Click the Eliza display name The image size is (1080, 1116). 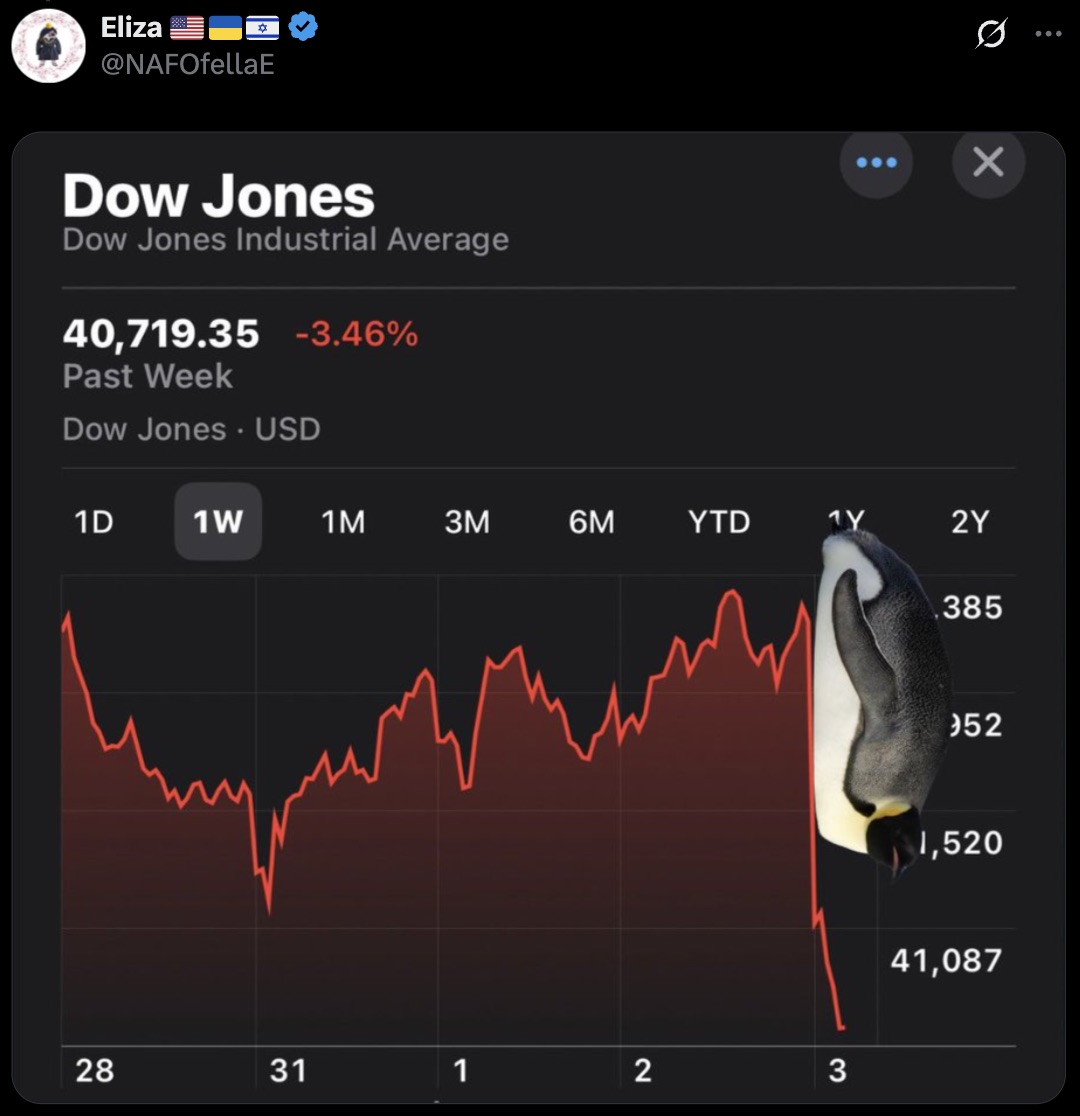click(x=131, y=28)
